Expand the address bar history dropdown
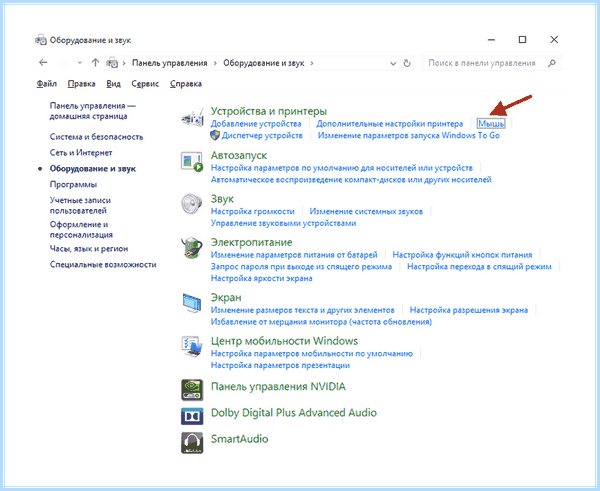Viewport: 600px width, 491px height. point(393,64)
